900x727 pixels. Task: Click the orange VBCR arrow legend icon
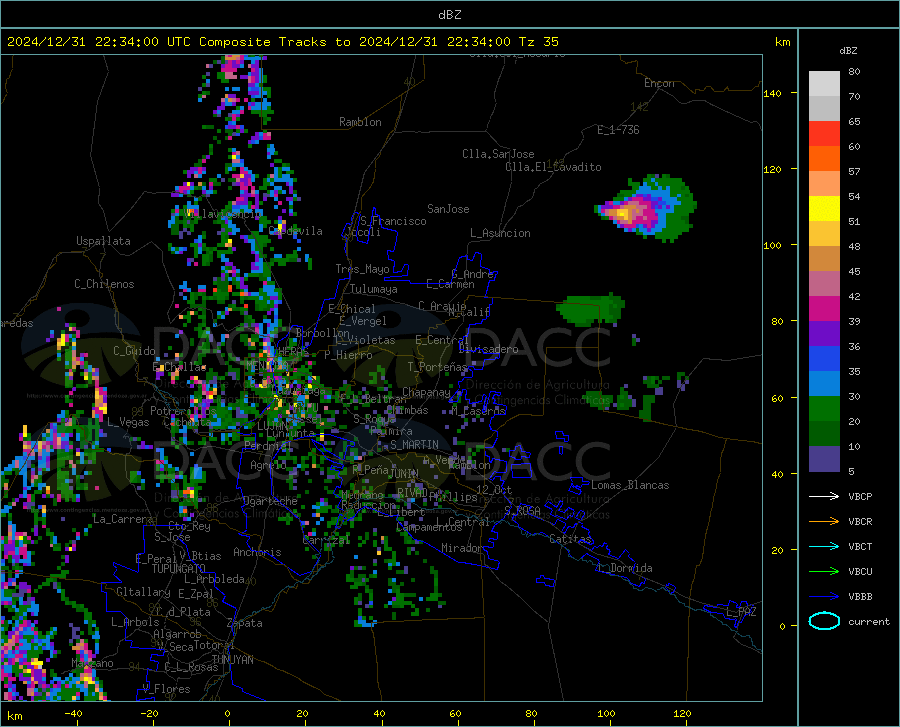tap(824, 521)
